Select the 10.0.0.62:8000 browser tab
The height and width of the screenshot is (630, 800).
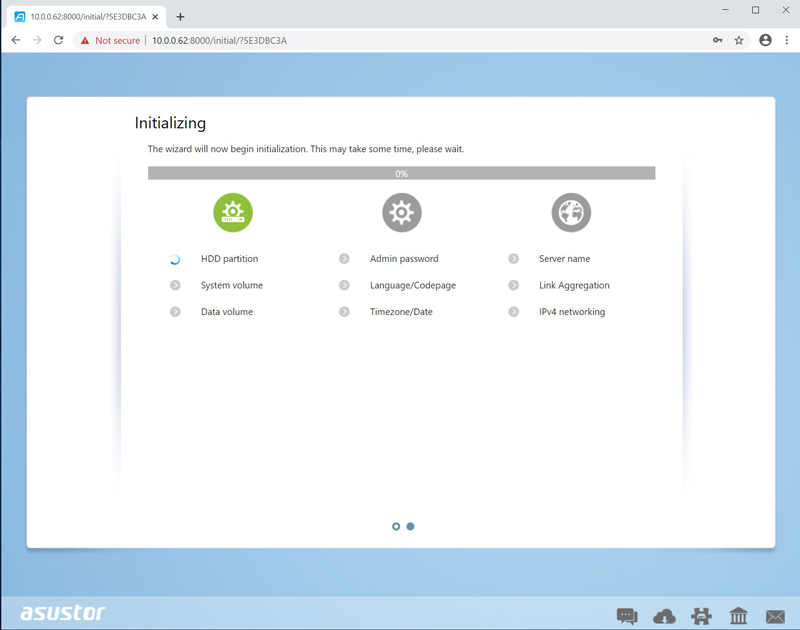point(86,17)
